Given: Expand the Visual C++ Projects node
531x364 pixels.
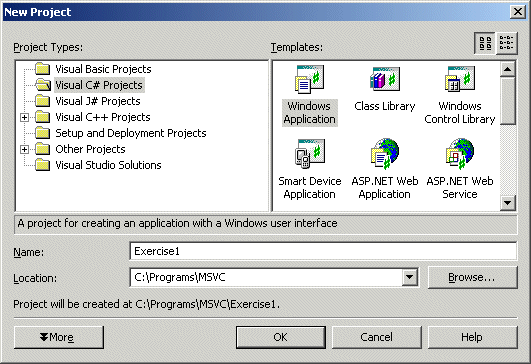Looking at the screenshot, I should point(24,117).
